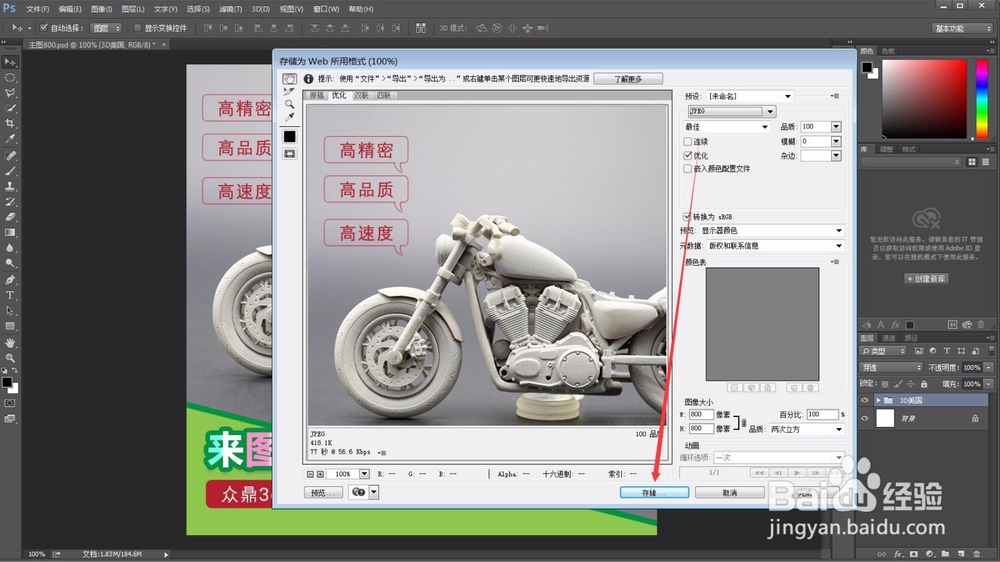Image resolution: width=1000 pixels, height=562 pixels.
Task: Switch to the 原稿 preview tab
Action: point(316,96)
